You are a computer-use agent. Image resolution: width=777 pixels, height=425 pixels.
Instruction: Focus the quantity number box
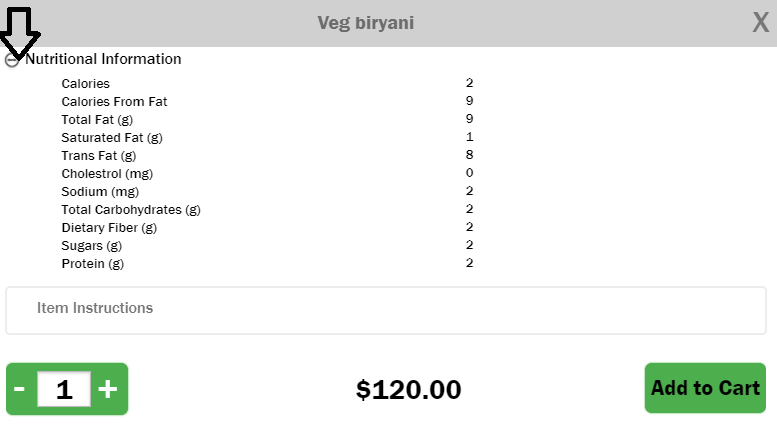[64, 389]
